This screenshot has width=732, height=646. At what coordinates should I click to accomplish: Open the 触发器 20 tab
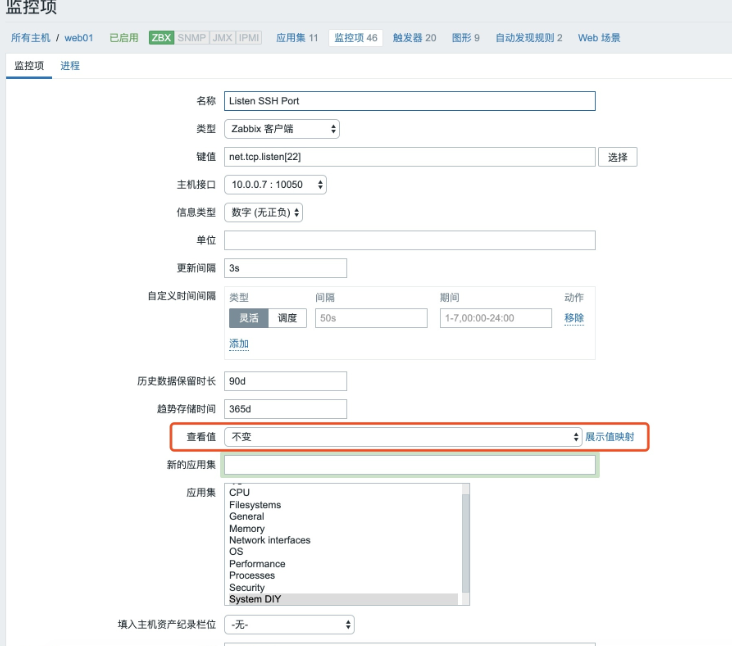tap(414, 38)
